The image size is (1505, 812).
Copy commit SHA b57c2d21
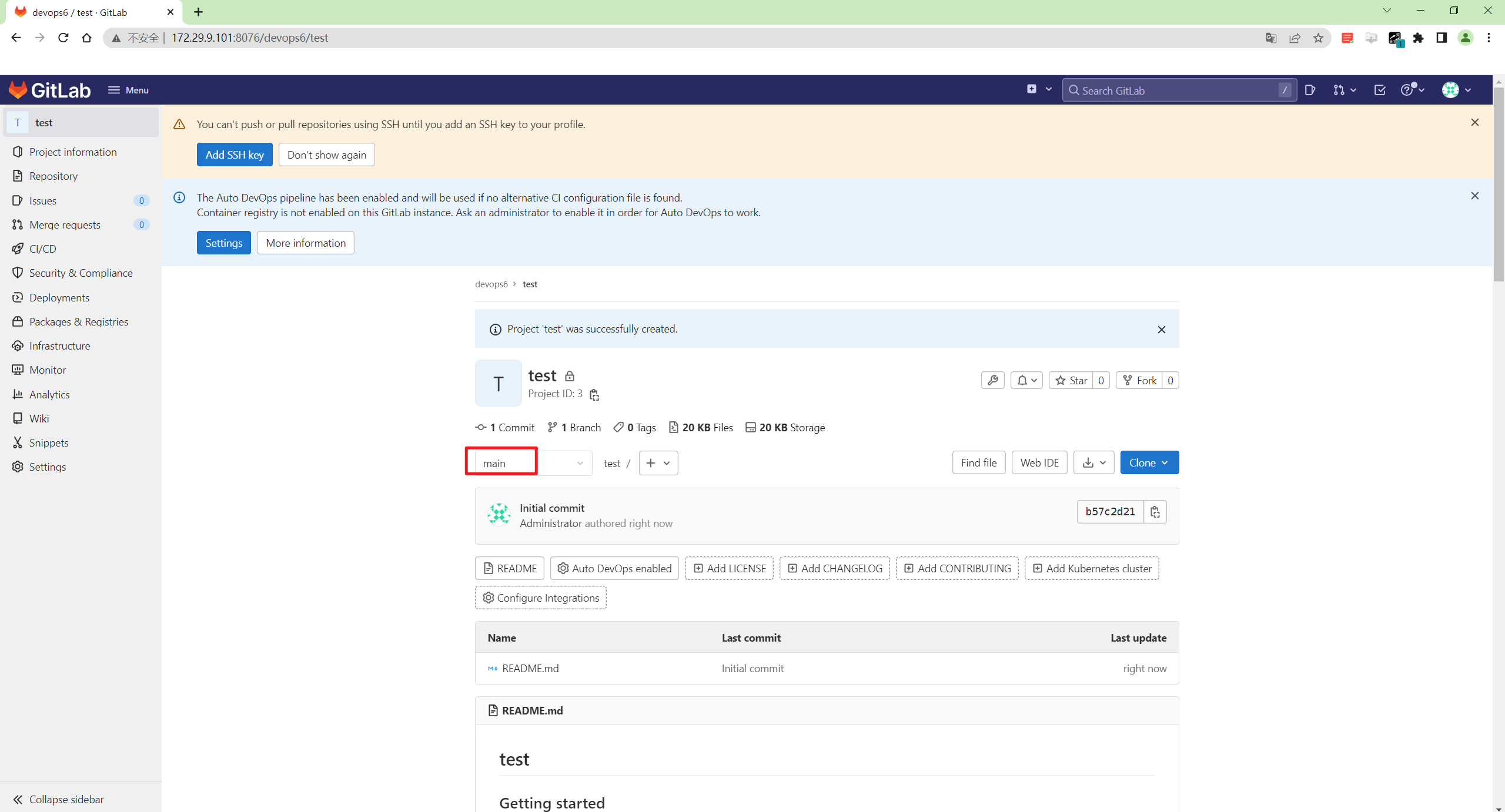tap(1155, 512)
